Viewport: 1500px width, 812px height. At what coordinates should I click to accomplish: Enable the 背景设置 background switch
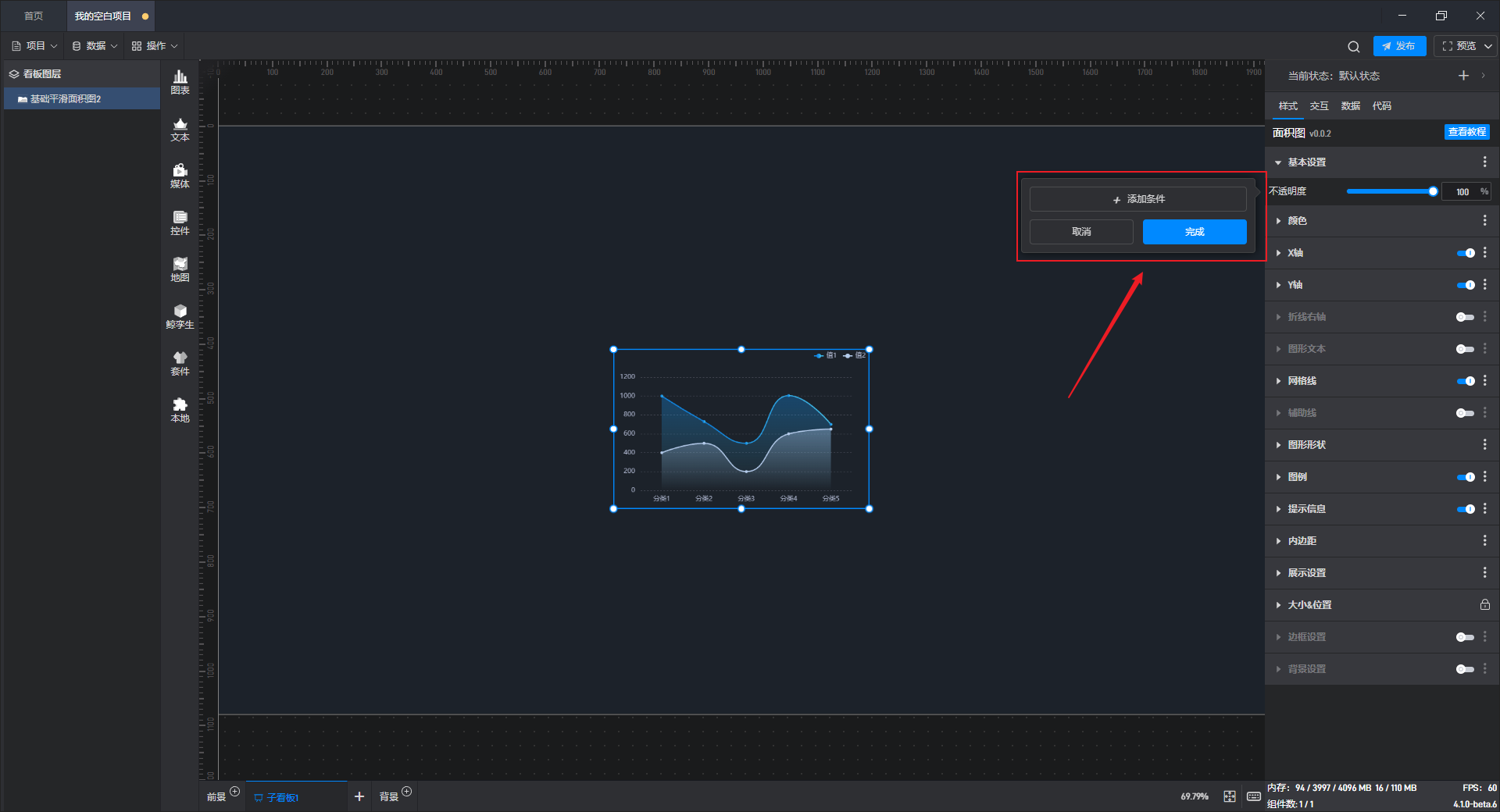tap(1466, 669)
